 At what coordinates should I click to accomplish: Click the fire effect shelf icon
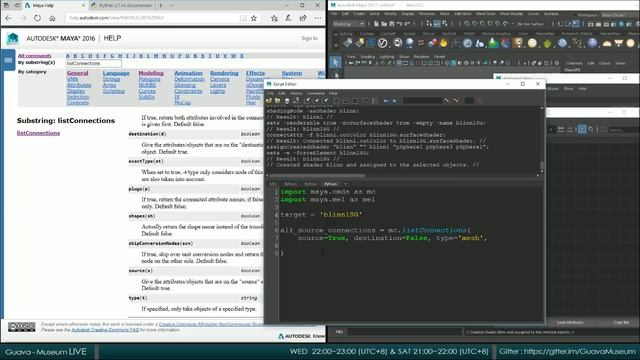[x=443, y=43]
